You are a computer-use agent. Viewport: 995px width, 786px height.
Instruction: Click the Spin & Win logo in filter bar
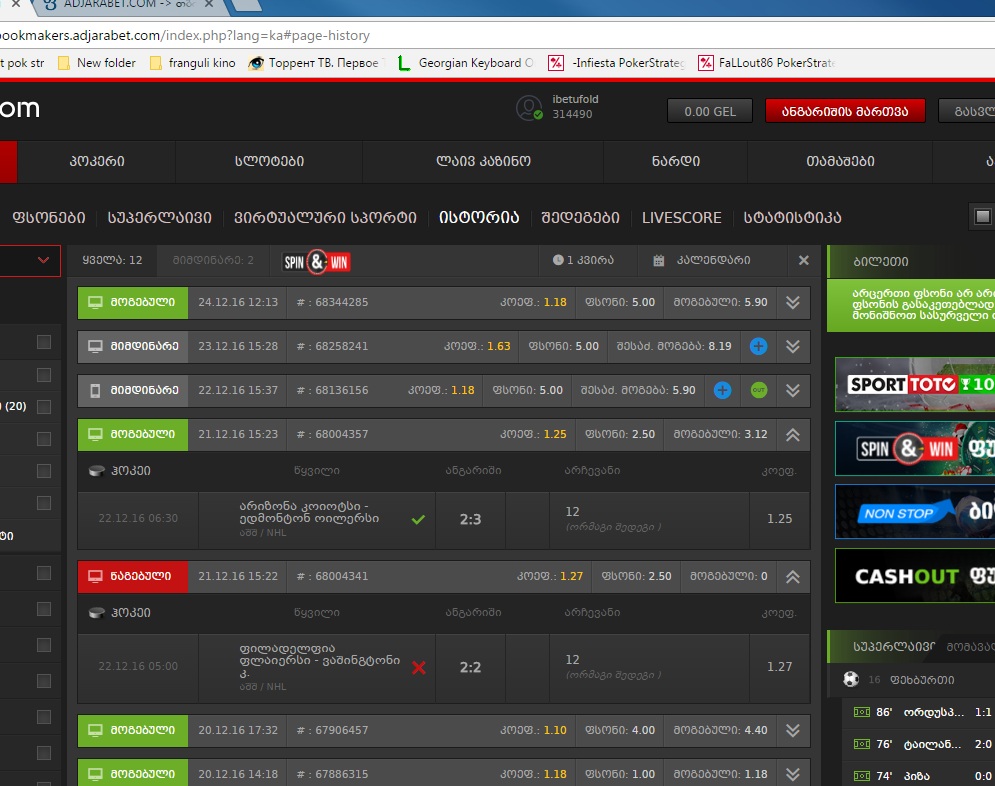coord(317,261)
